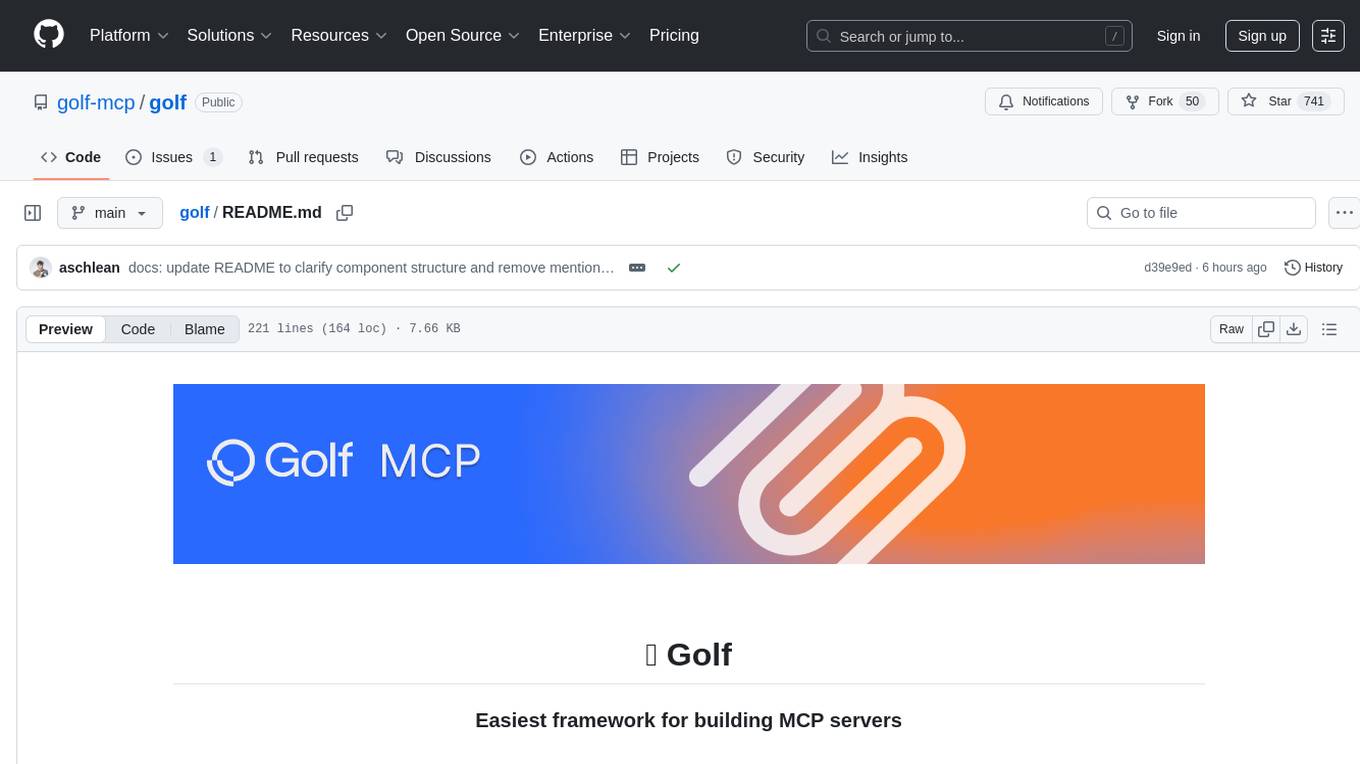Switch to the Insights tab
Viewport: 1360px width, 764px height.
pyautogui.click(x=870, y=157)
